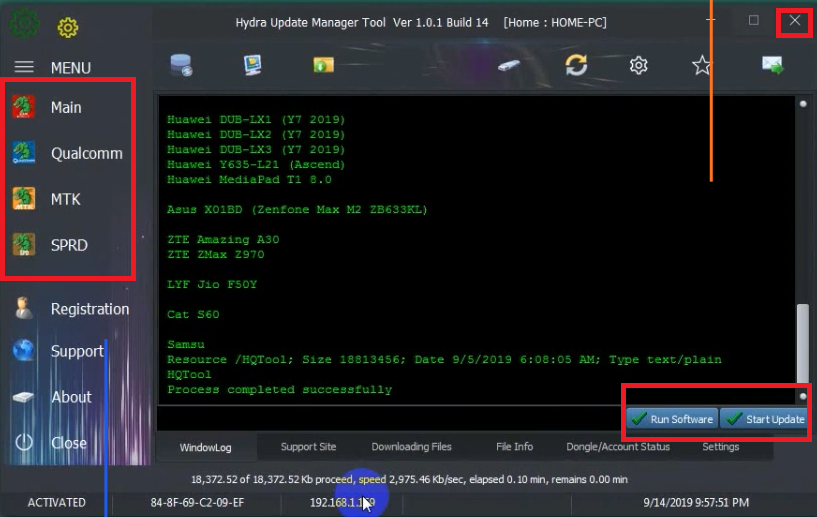Image resolution: width=817 pixels, height=517 pixels.
Task: Select the SPRD module icon
Action: [23, 244]
